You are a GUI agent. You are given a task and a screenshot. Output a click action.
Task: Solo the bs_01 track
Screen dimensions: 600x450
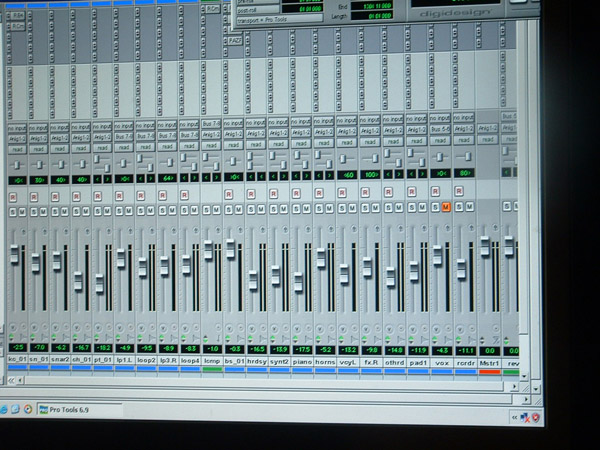[x=229, y=209]
